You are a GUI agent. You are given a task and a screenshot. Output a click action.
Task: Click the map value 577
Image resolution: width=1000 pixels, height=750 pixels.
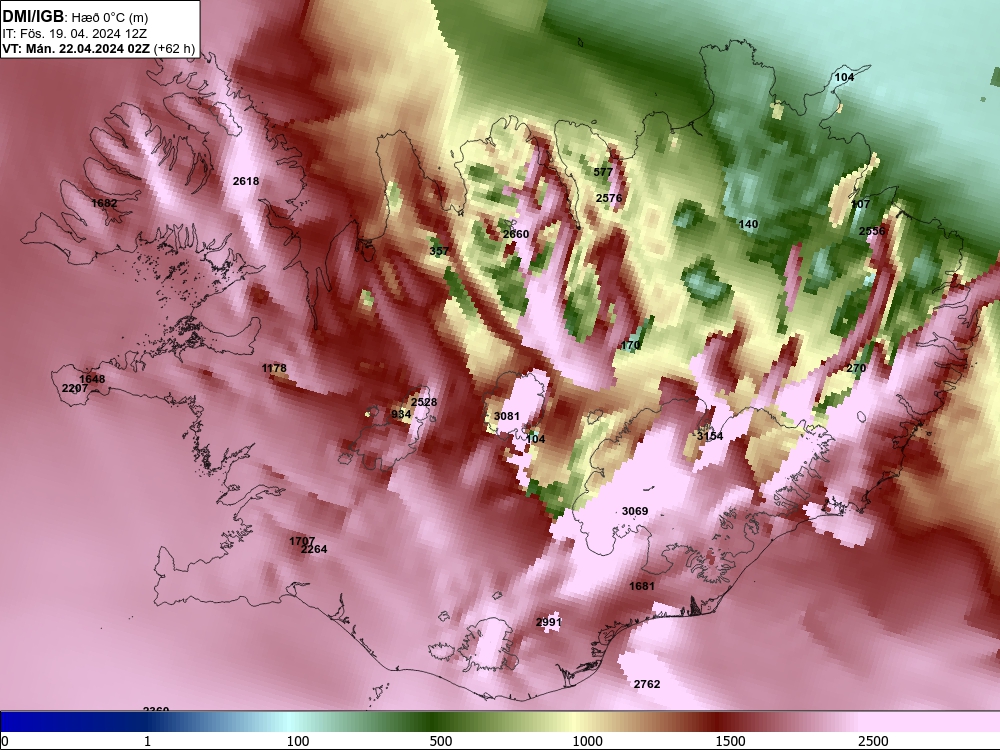tap(603, 172)
